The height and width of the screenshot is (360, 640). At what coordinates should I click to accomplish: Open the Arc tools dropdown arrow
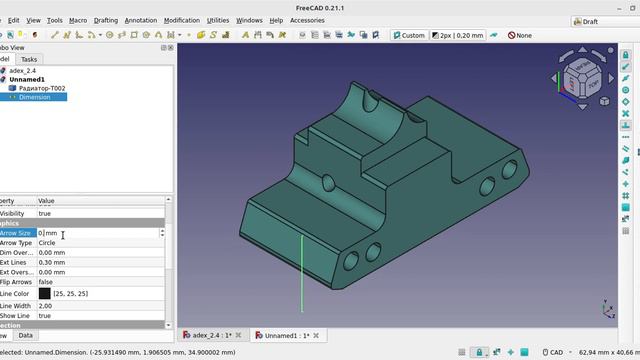pos(100,35)
